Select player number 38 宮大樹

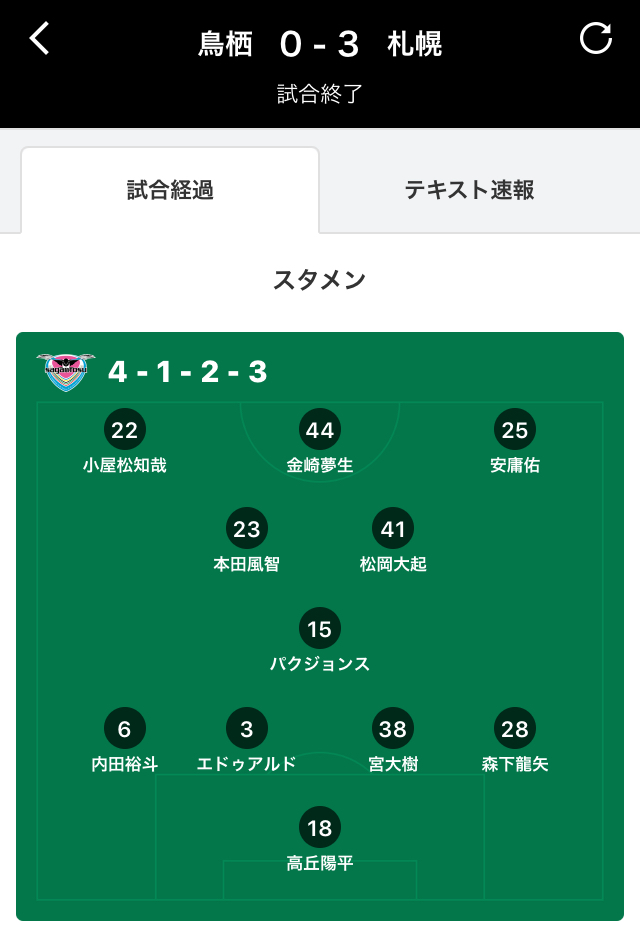(x=393, y=740)
